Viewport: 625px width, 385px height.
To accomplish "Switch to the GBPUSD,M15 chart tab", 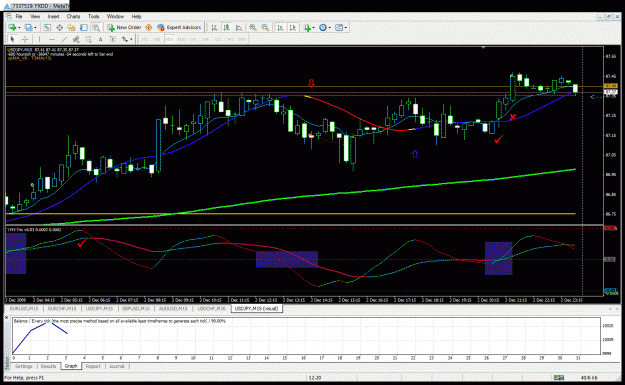I will coord(136,309).
